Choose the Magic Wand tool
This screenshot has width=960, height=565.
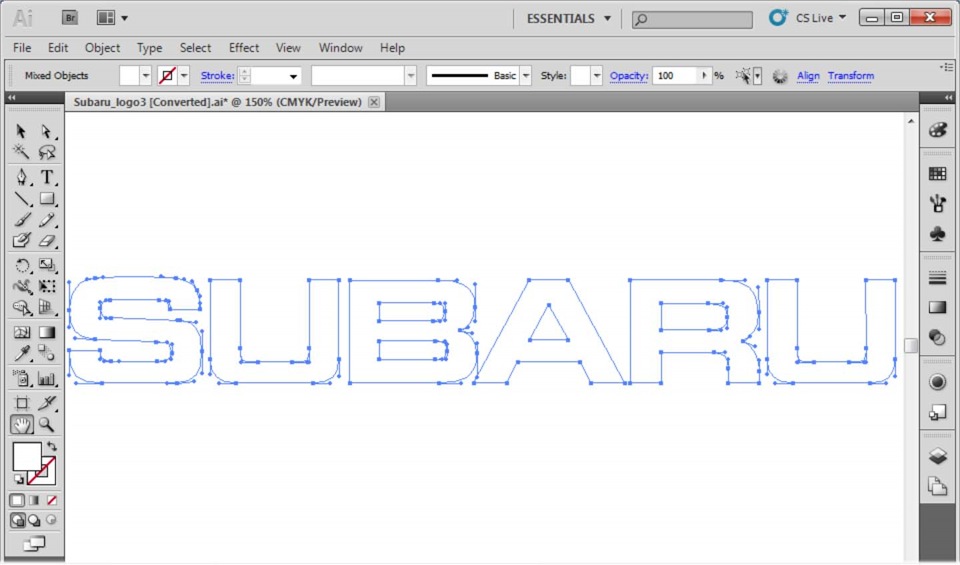pos(21,152)
